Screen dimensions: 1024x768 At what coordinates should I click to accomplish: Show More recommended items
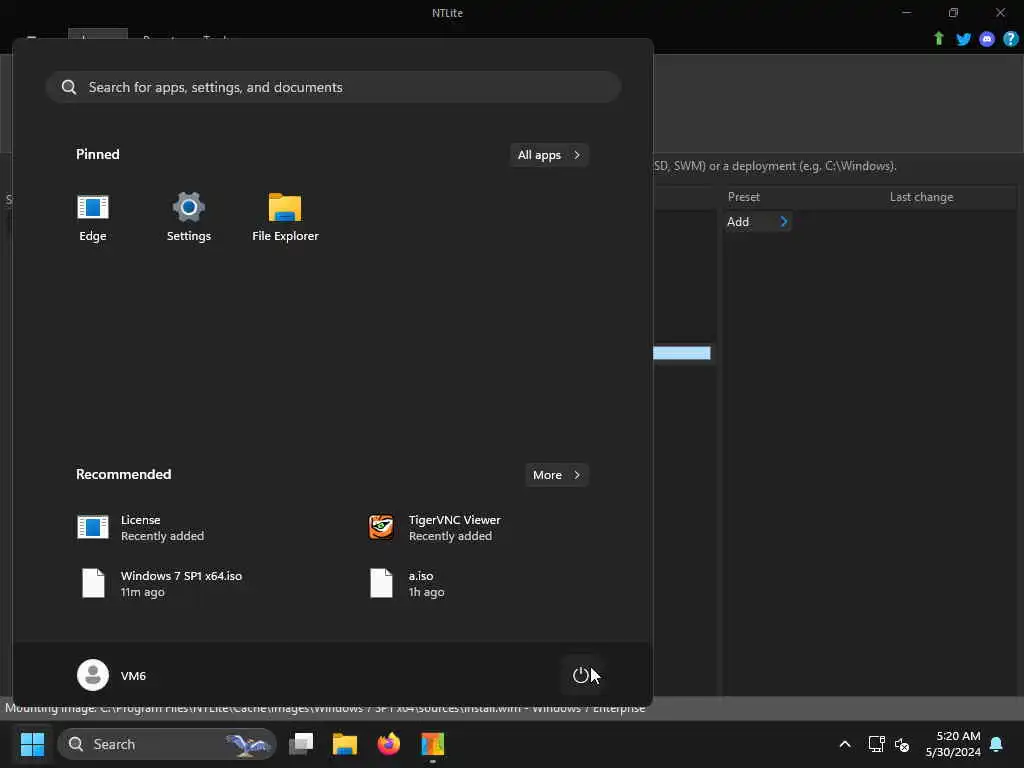[556, 475]
